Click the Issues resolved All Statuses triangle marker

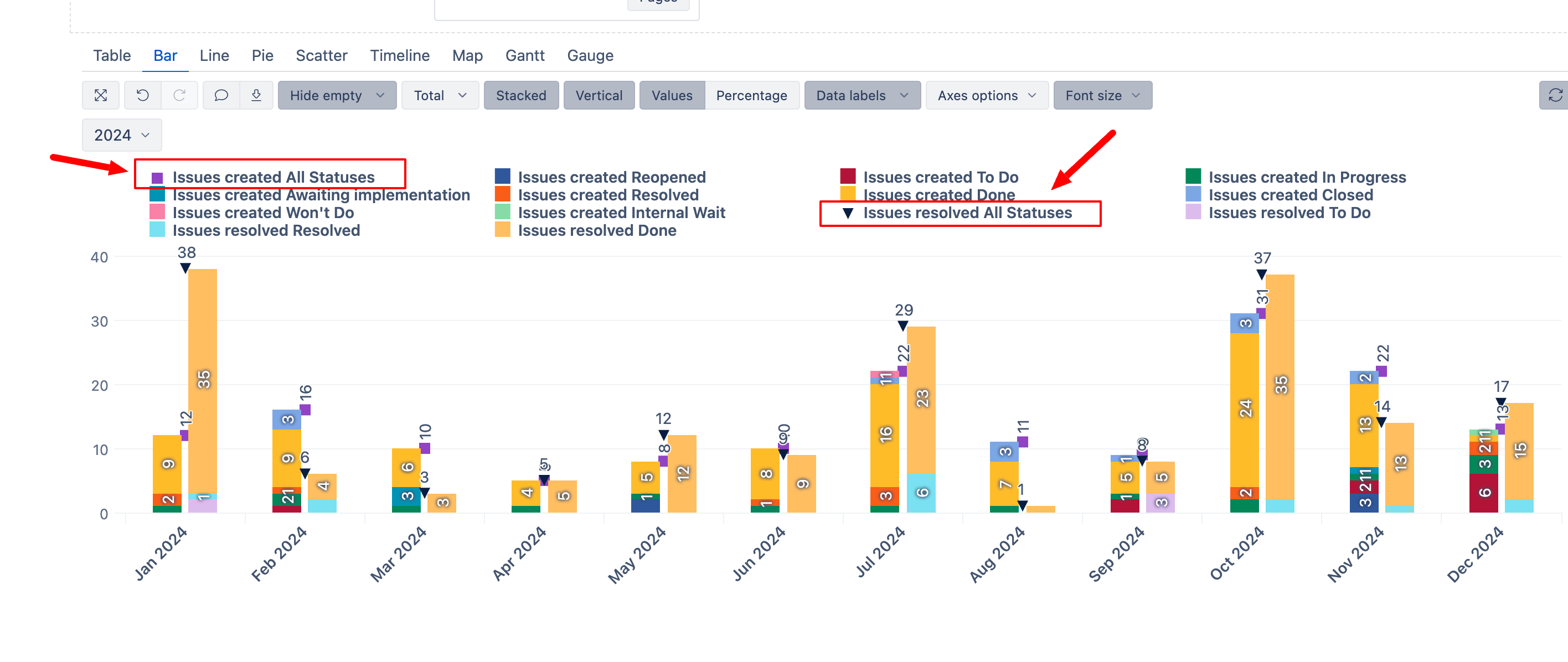click(x=847, y=213)
